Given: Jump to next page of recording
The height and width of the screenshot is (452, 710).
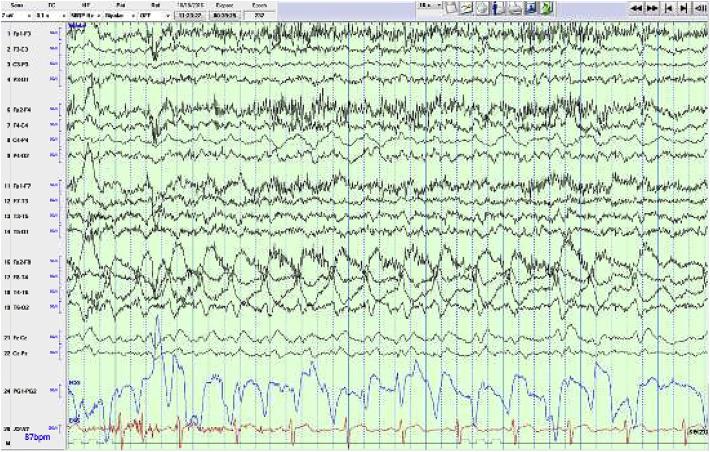Looking at the screenshot, I should coord(683,8).
